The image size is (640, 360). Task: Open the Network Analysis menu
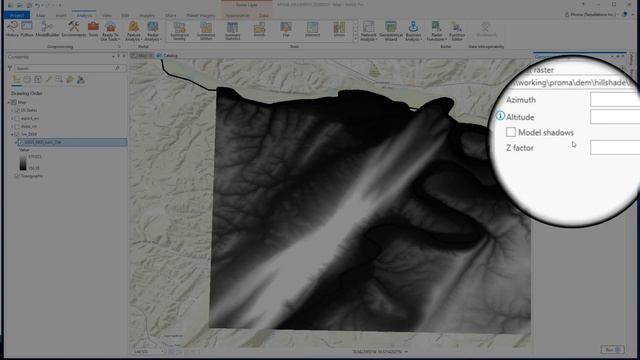[368, 31]
